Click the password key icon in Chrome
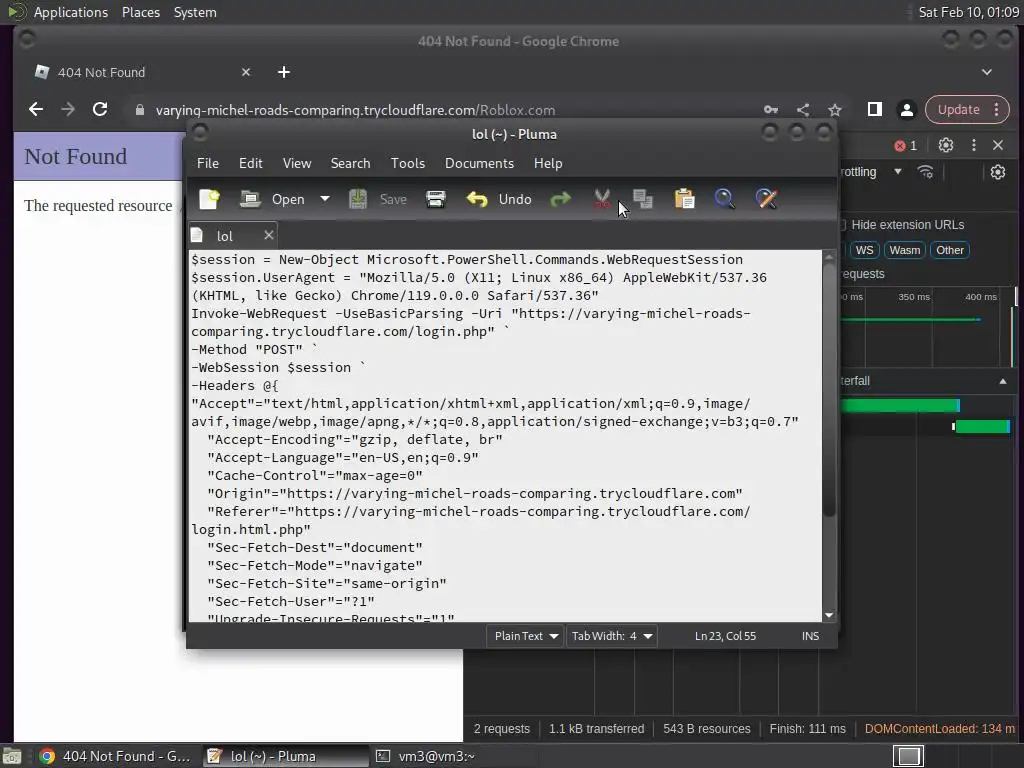The height and width of the screenshot is (768, 1024). click(771, 110)
